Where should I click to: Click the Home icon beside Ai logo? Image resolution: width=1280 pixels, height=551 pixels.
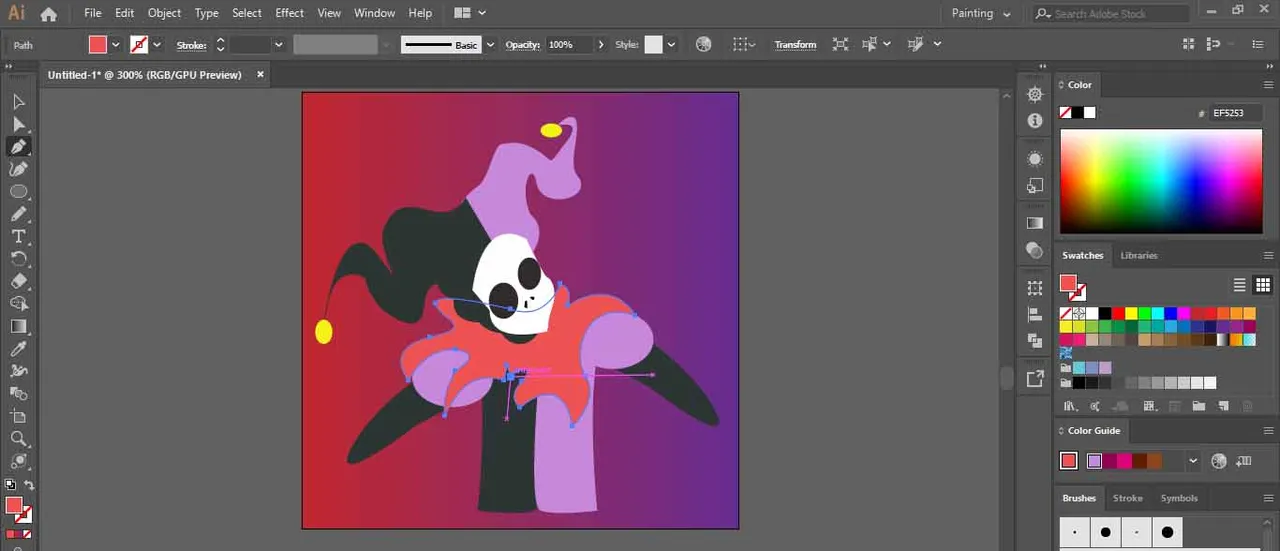(48, 14)
